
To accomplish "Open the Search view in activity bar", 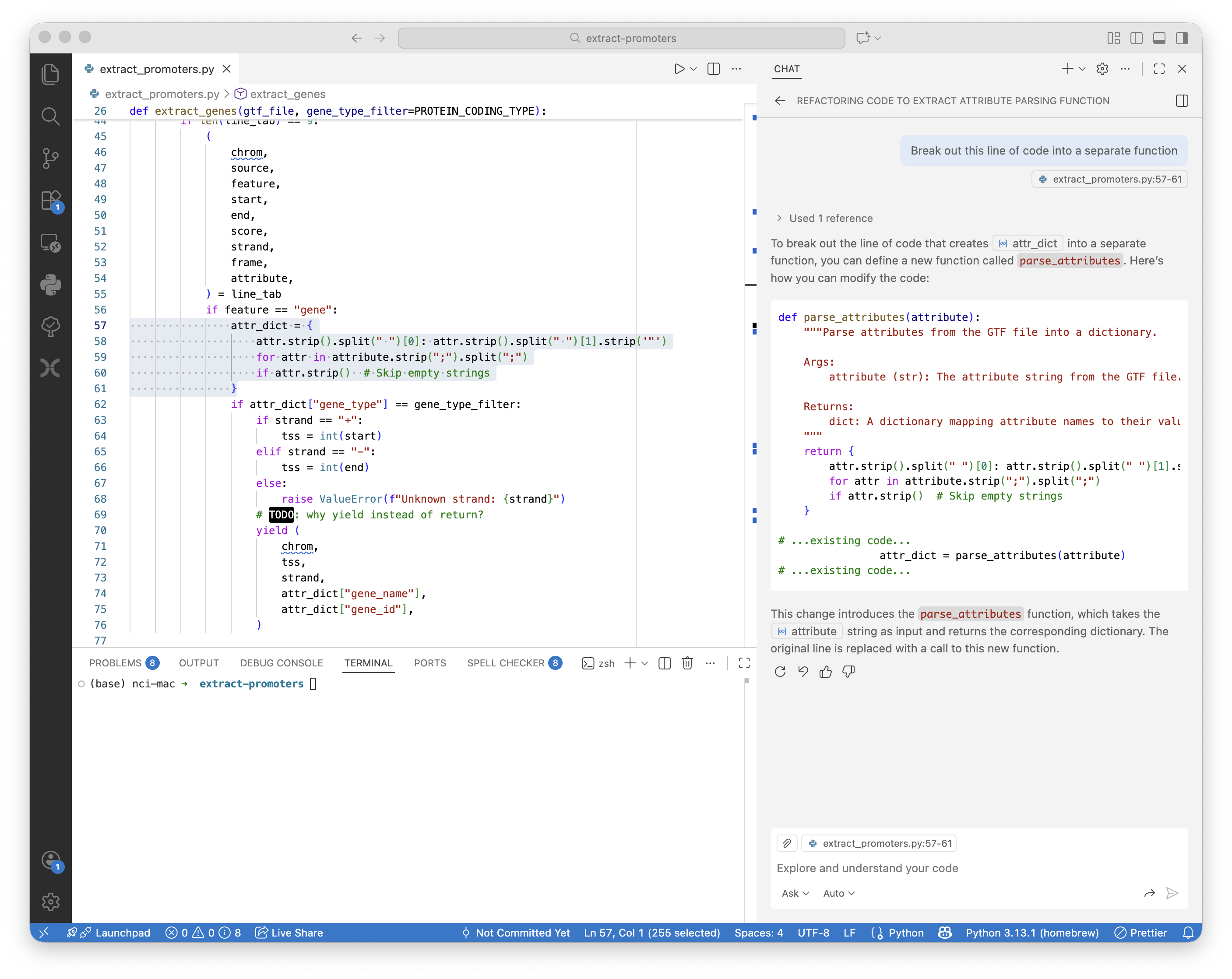I will tap(50, 116).
